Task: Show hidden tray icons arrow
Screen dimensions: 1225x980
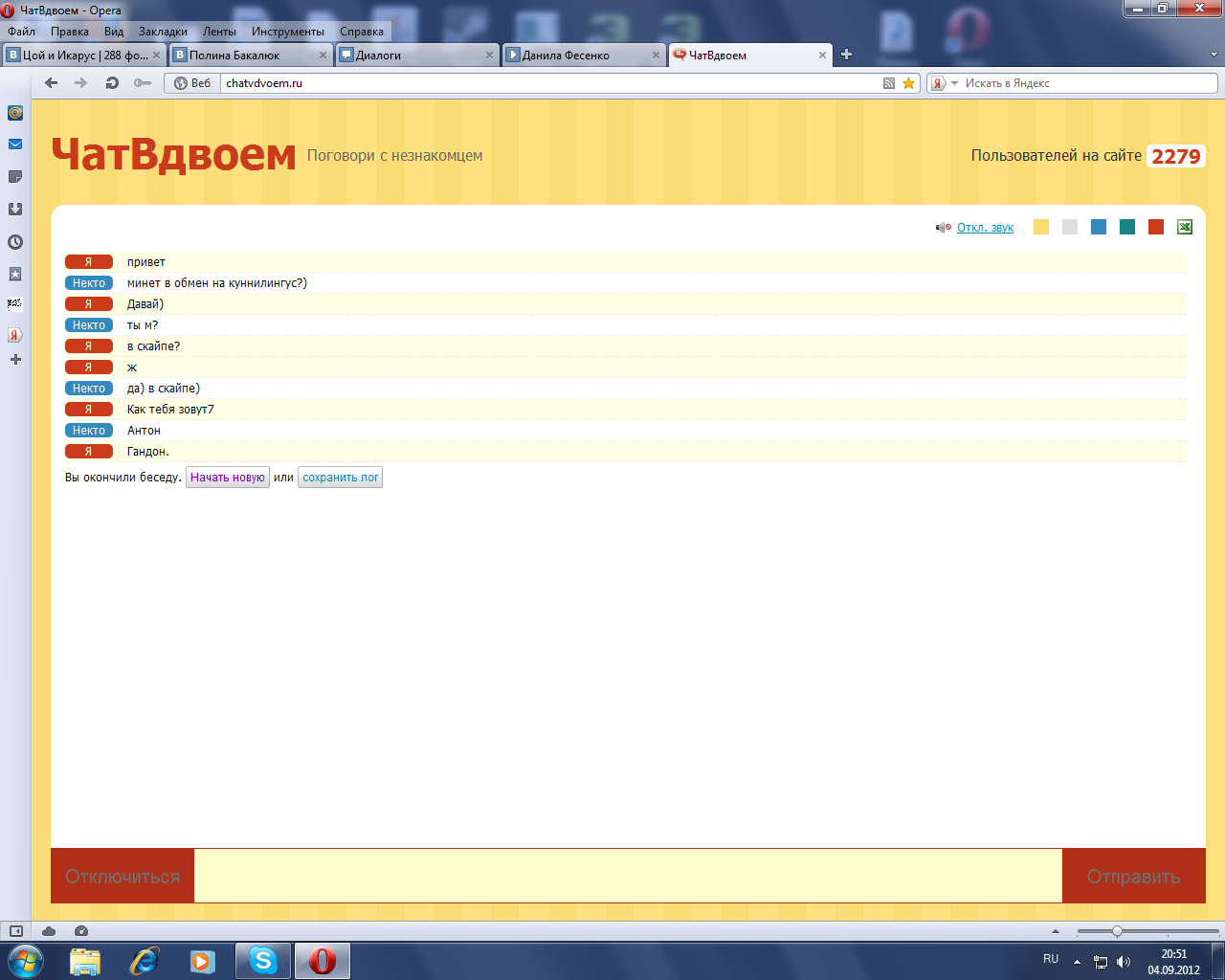Action: (x=1077, y=962)
